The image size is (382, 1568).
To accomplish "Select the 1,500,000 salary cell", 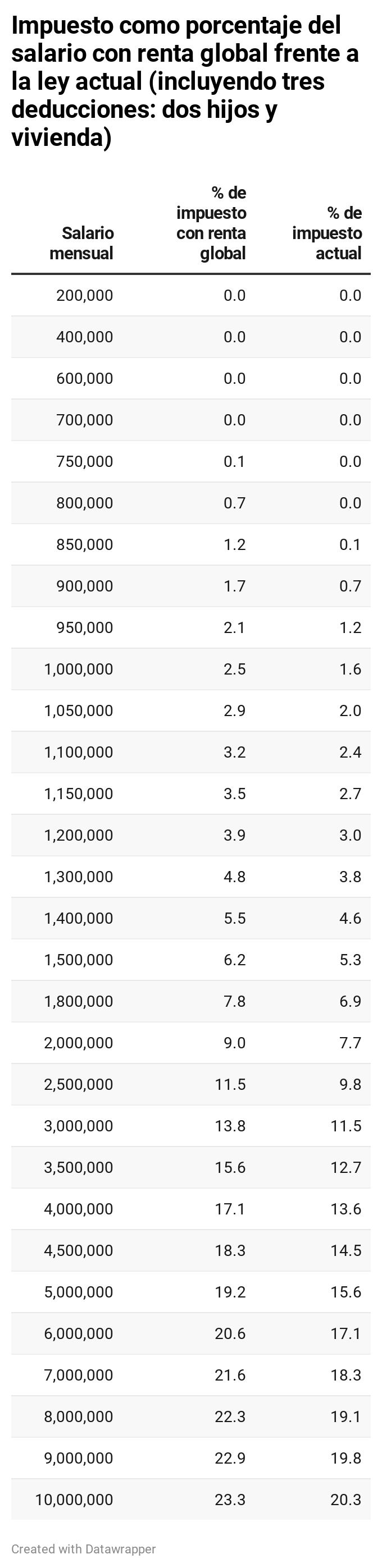I will tap(79, 959).
